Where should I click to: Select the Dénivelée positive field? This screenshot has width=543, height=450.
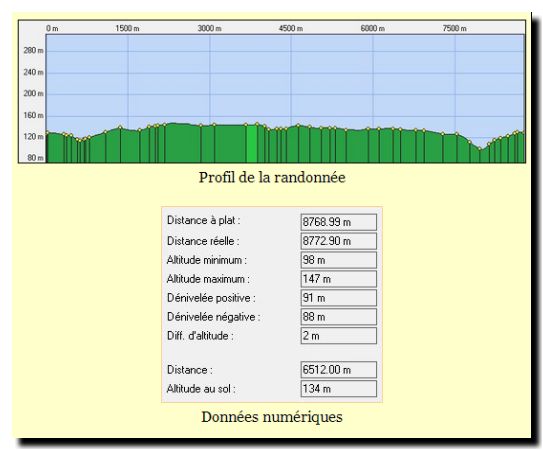tap(339, 298)
